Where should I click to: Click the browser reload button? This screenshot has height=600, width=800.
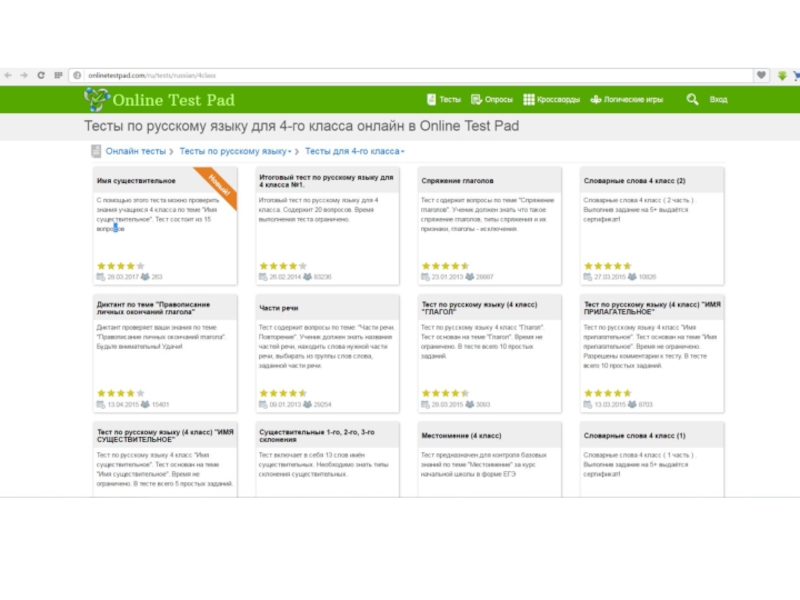tap(41, 75)
